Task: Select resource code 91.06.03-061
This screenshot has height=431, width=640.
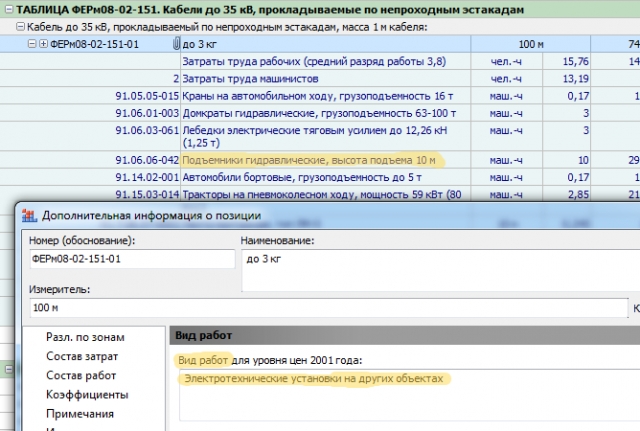Action: pyautogui.click(x=147, y=130)
